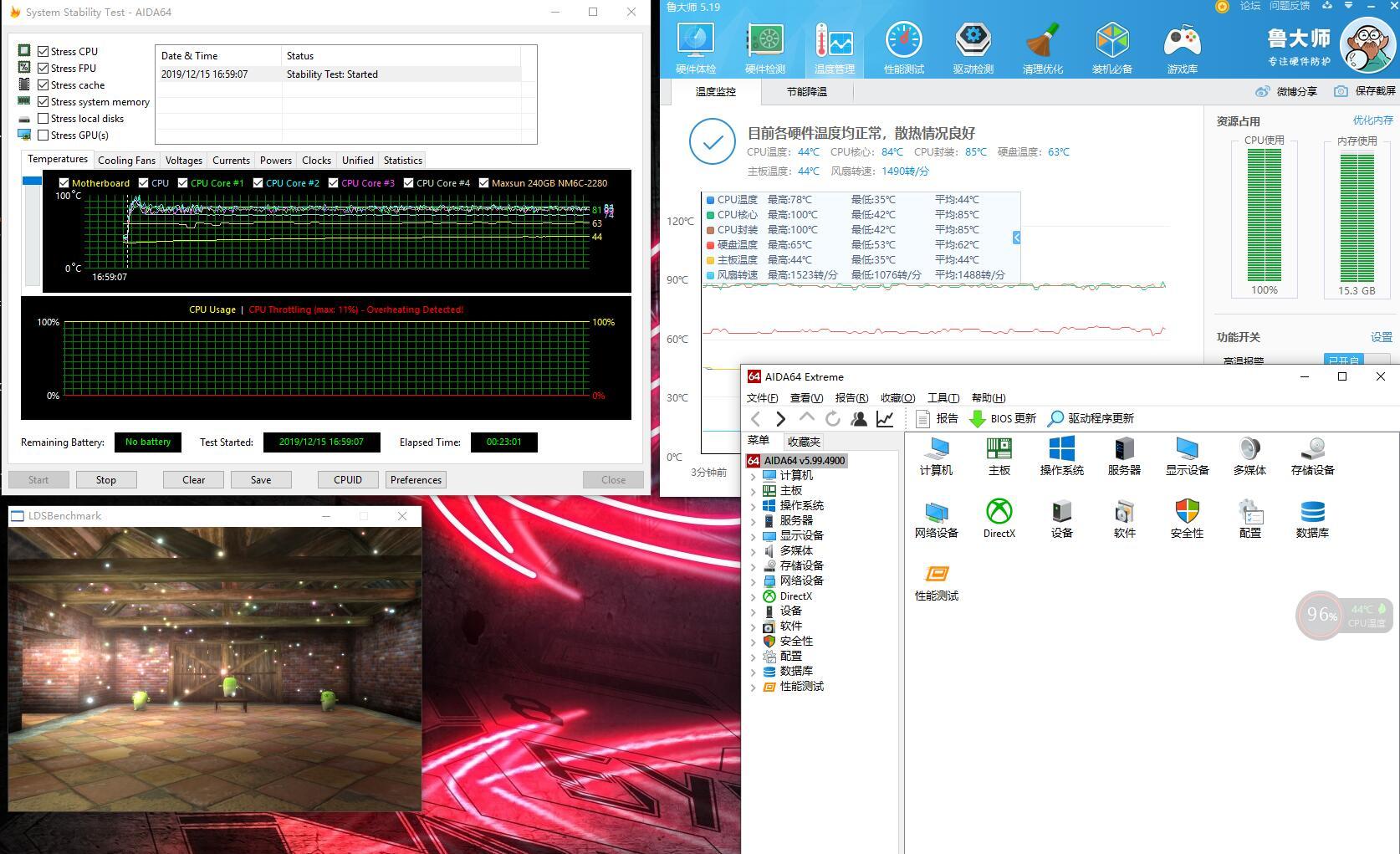Open 硬件体检 in Lu Master toolbar
The width and height of the screenshot is (1400, 854).
(696, 49)
